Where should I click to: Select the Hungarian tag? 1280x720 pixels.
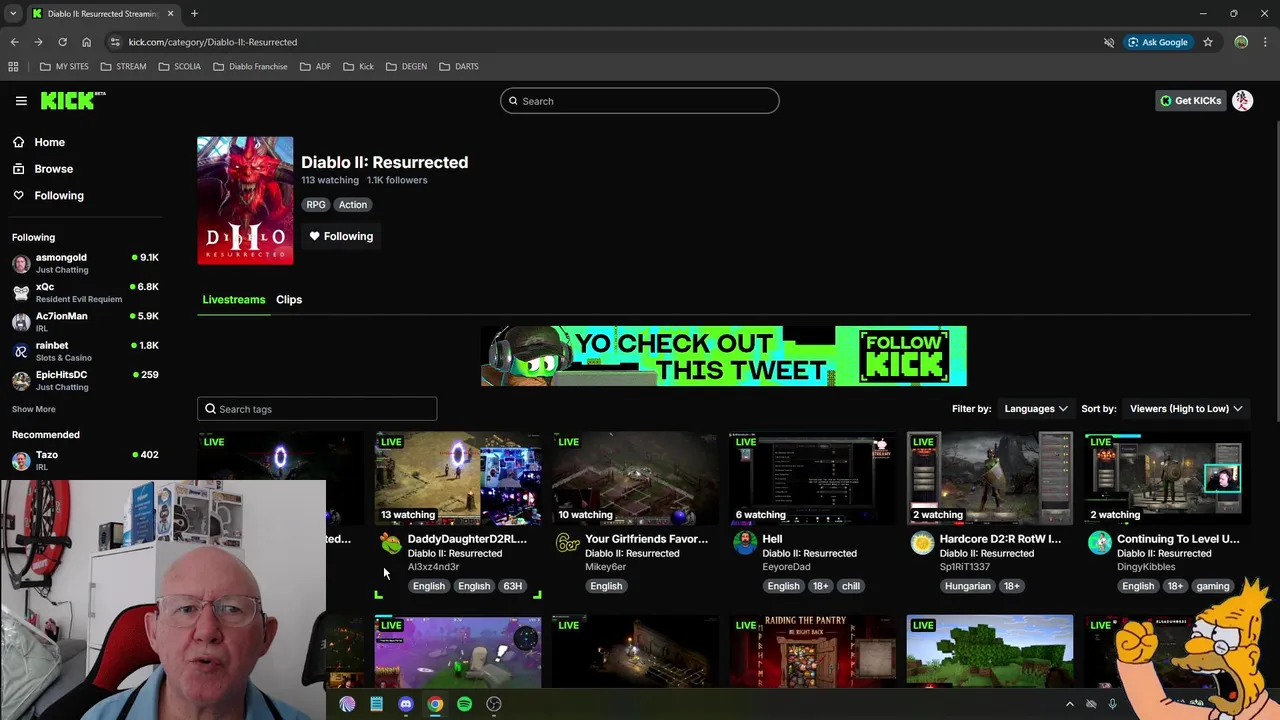pos(967,586)
